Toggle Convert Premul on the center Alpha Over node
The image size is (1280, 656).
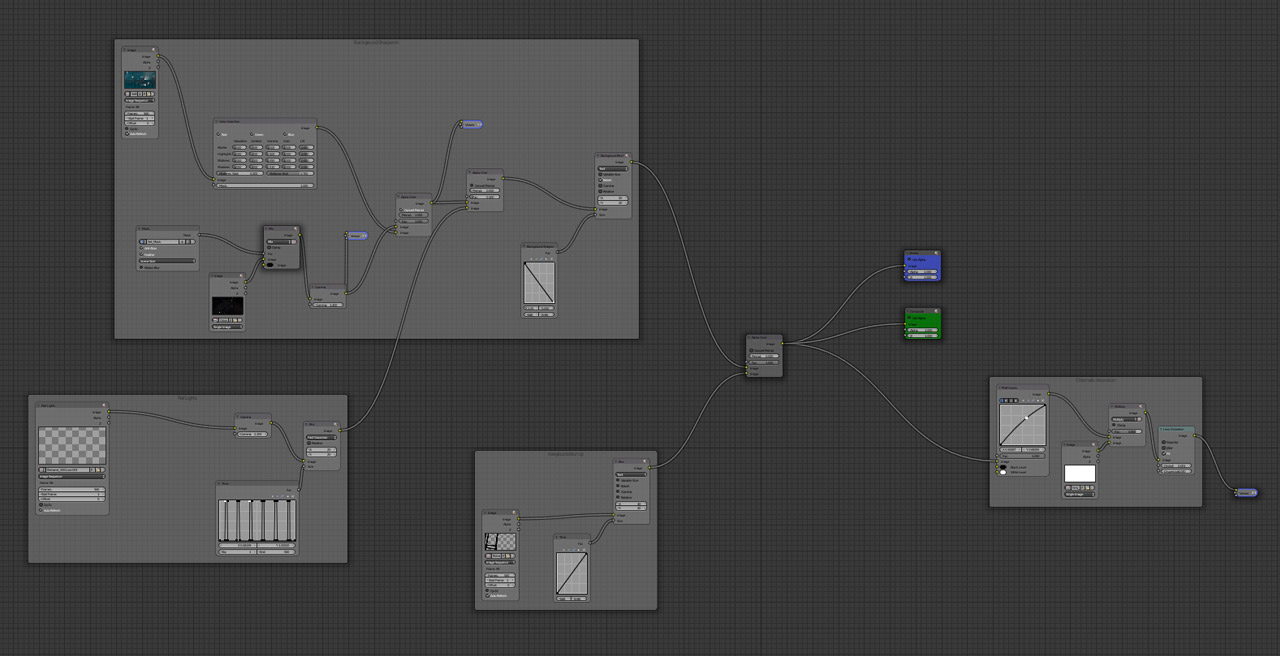[x=751, y=350]
